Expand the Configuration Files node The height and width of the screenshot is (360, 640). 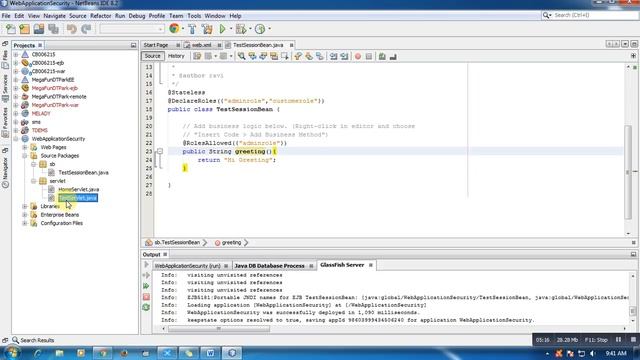[x=24, y=223]
